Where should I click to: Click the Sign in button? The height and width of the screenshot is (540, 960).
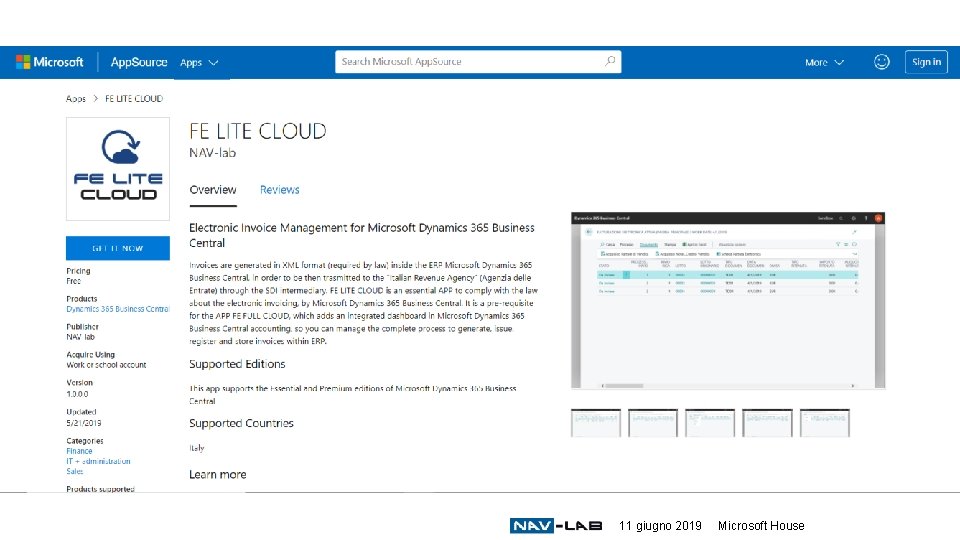coord(926,62)
